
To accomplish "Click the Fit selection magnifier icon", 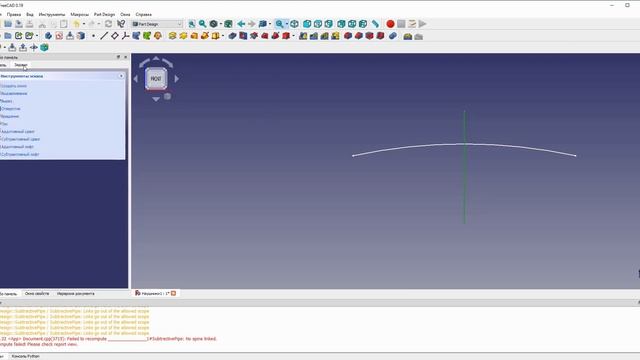I will tap(202, 24).
